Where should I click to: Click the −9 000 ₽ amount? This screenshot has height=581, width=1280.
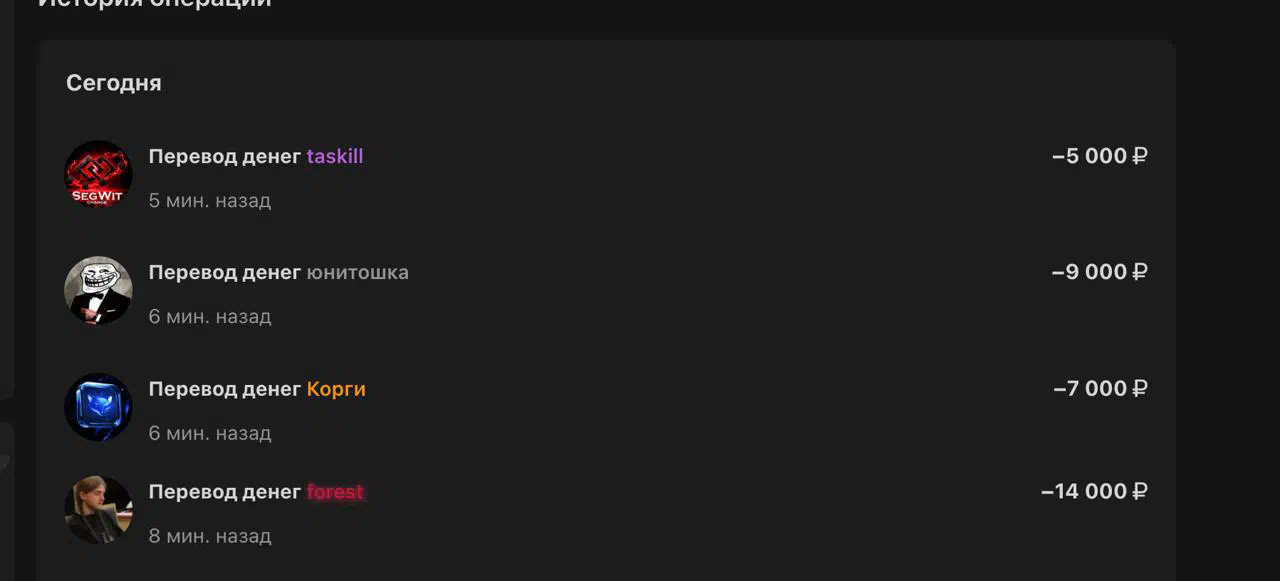point(1099,272)
